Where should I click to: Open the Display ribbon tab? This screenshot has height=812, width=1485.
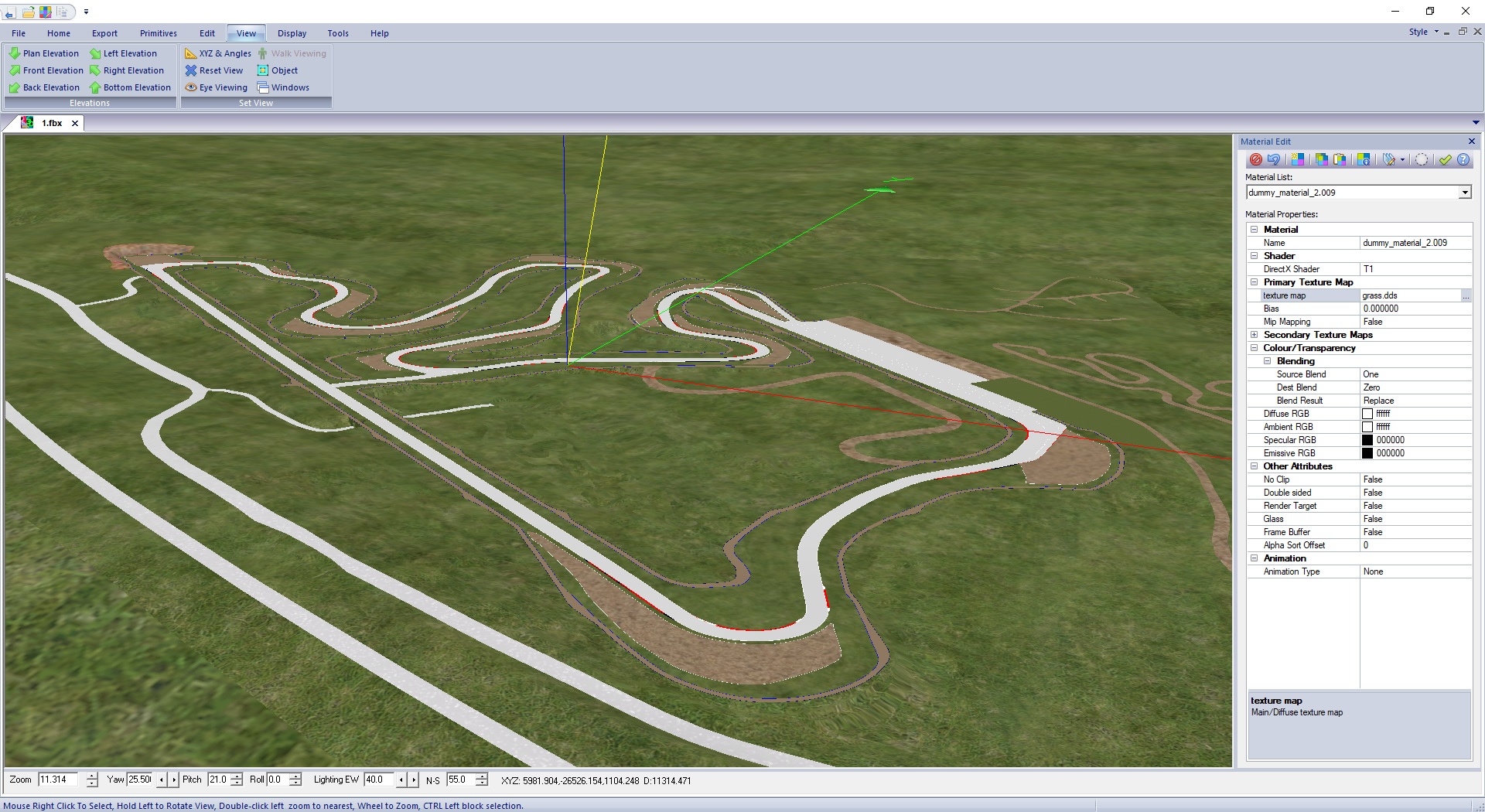(x=292, y=33)
